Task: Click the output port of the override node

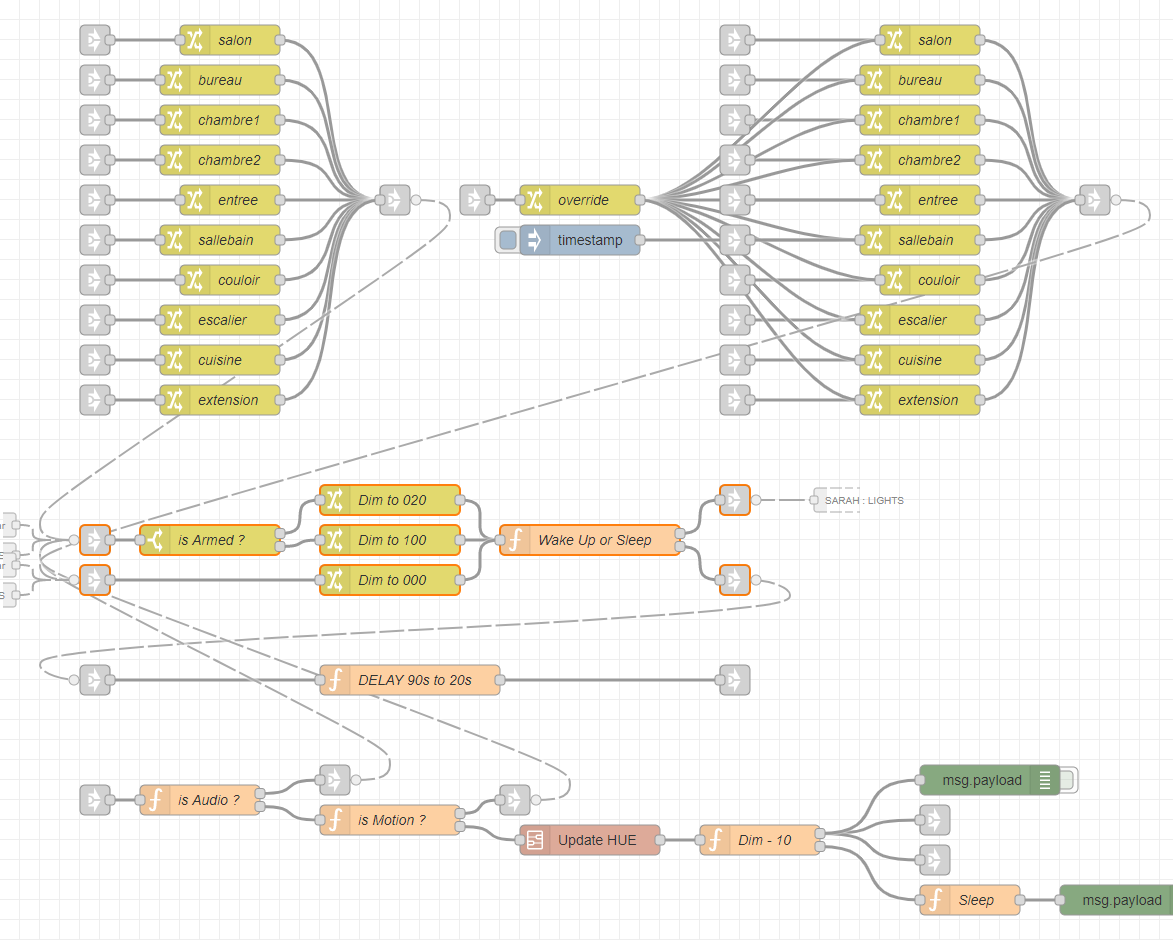Action: tap(640, 200)
